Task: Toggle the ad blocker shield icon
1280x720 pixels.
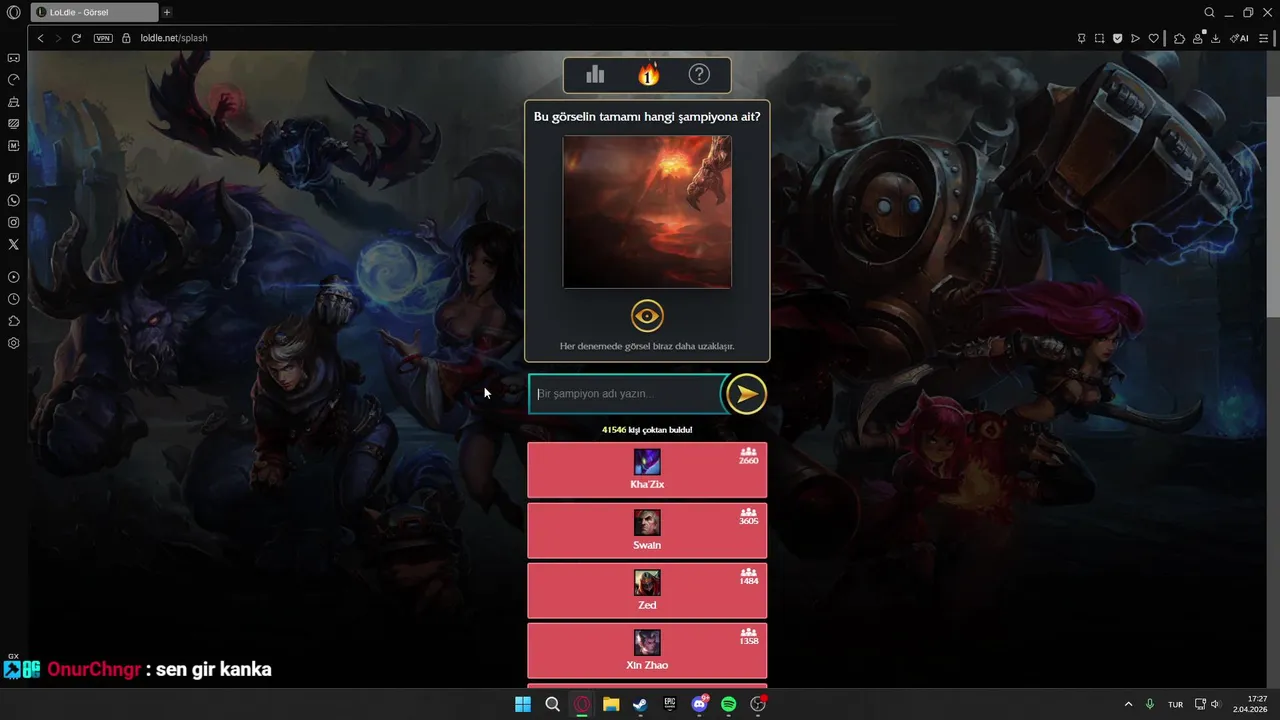Action: (1117, 38)
